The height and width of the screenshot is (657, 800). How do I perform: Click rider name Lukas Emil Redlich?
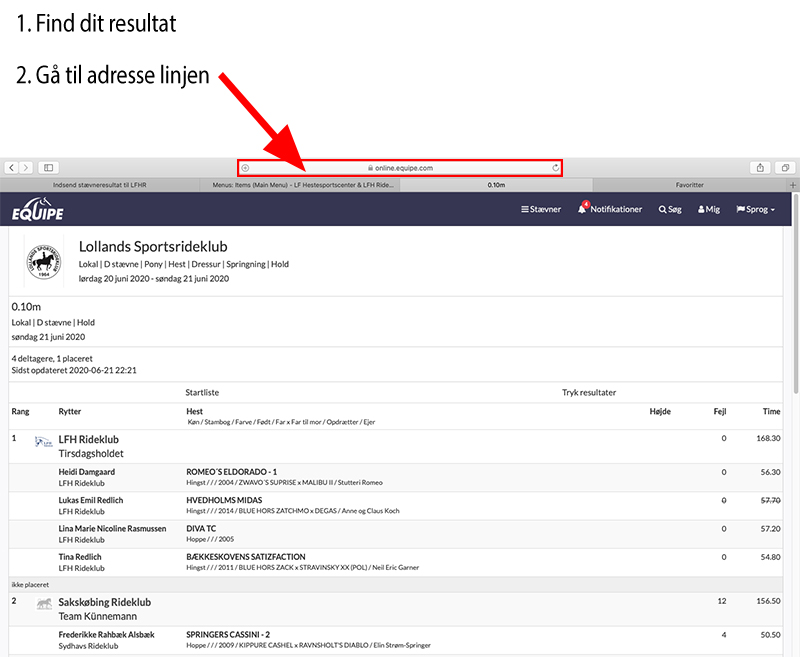(91, 500)
